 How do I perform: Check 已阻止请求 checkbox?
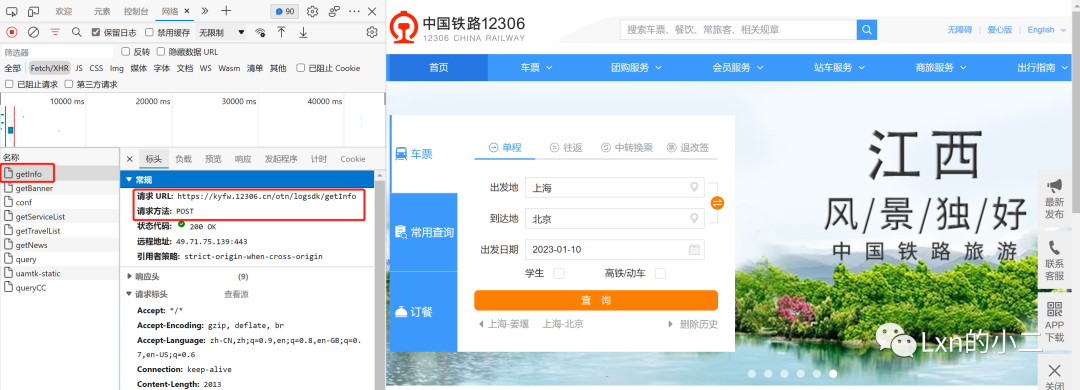tap(10, 84)
